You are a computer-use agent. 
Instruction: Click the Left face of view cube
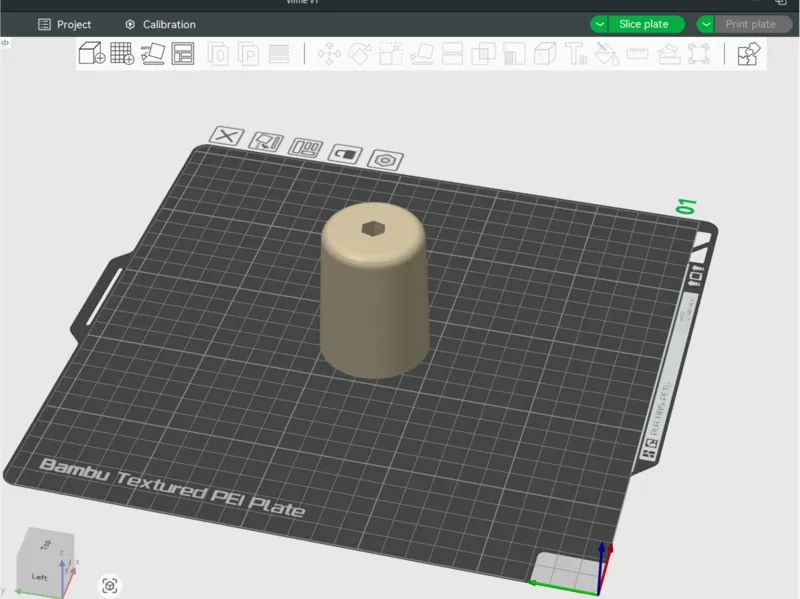click(x=39, y=577)
